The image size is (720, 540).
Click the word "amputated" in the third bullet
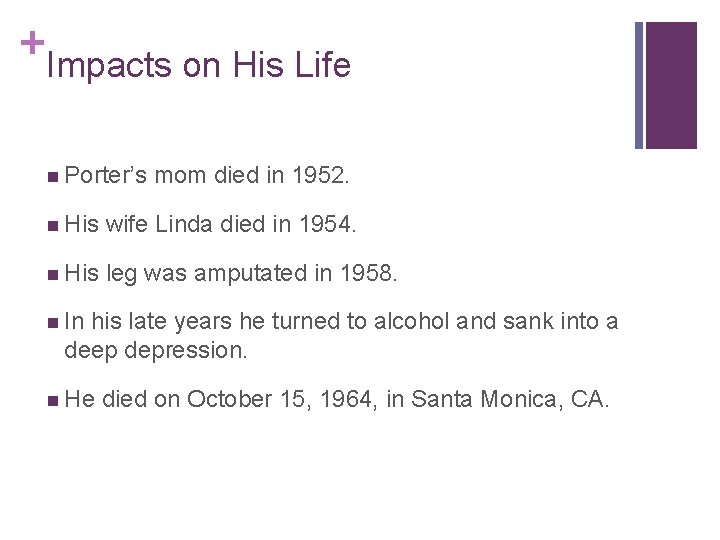(x=257, y=272)
